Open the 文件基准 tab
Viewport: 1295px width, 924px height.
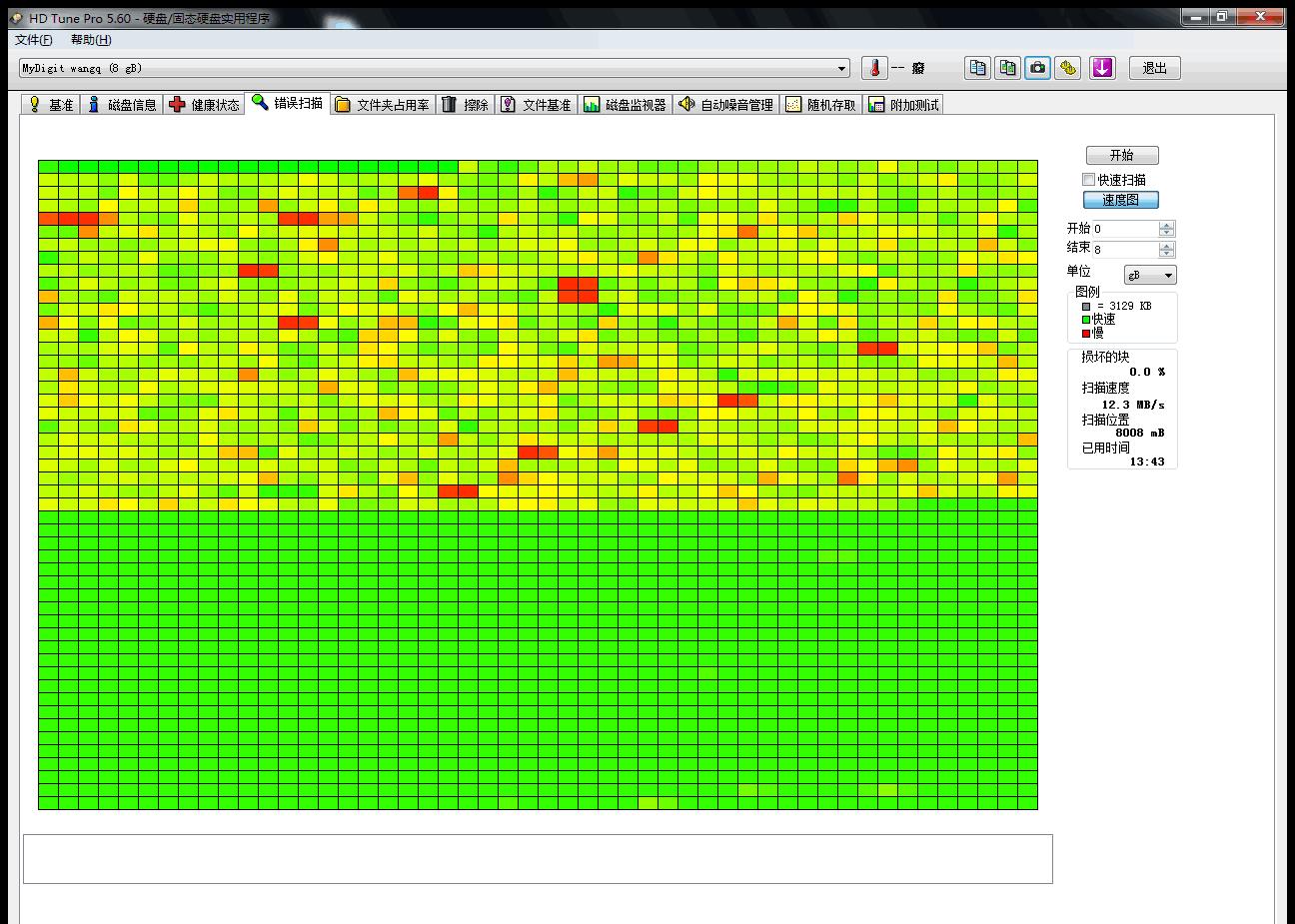tap(536, 104)
